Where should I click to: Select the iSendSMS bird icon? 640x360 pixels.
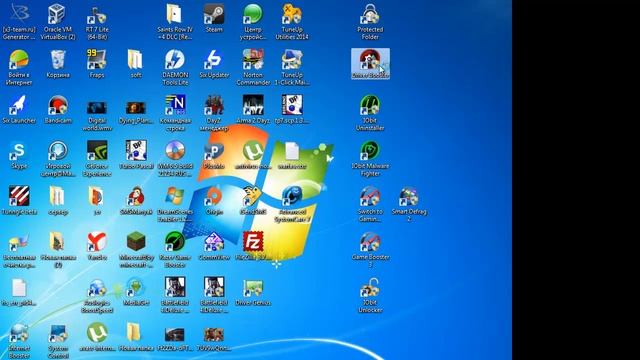pos(253,200)
